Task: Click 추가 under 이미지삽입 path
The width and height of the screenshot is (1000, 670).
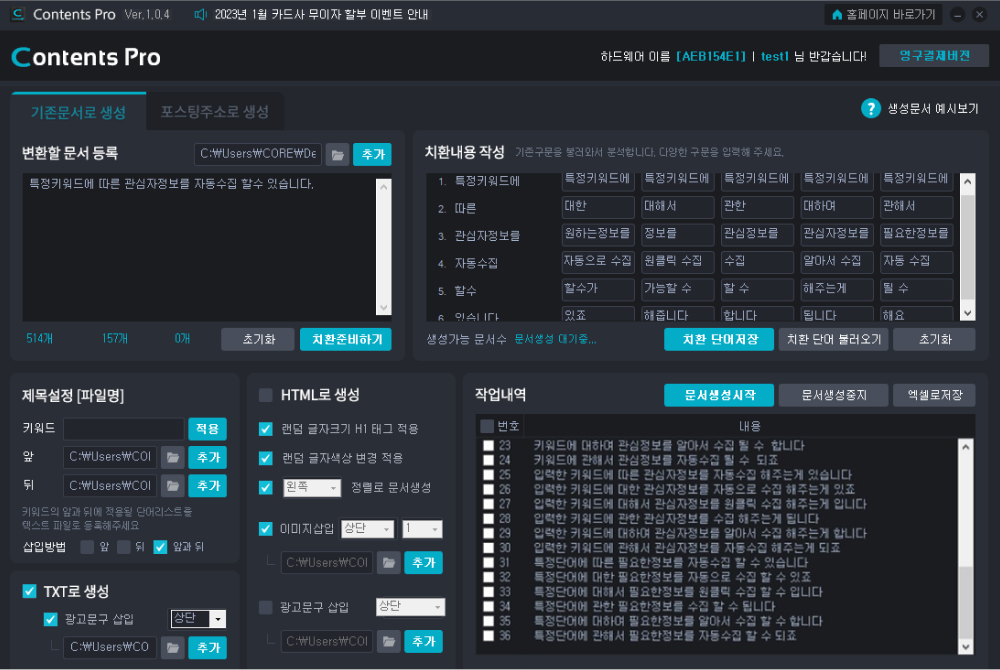Action: 423,563
